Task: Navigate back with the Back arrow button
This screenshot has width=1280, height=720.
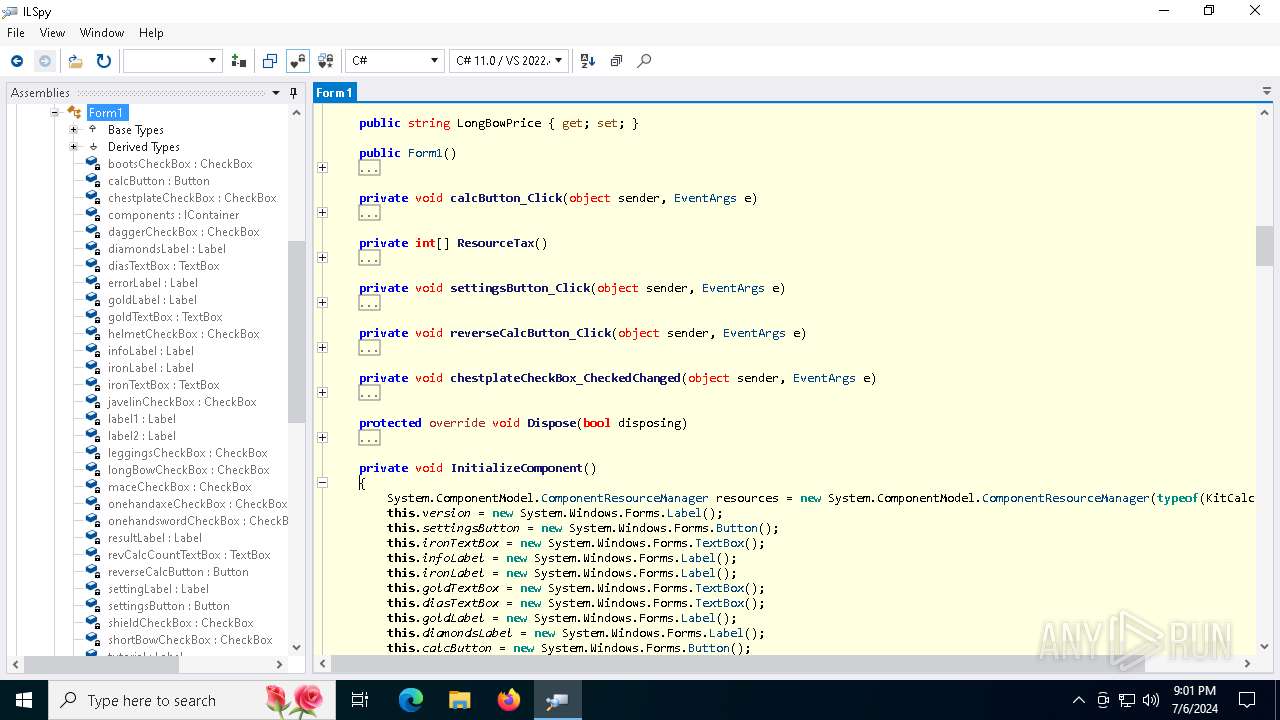Action: [x=17, y=61]
